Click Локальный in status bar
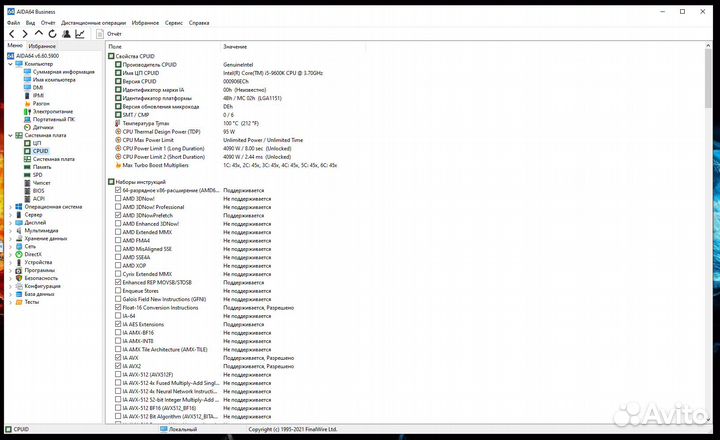Image resolution: width=720 pixels, height=440 pixels. click(x=179, y=429)
